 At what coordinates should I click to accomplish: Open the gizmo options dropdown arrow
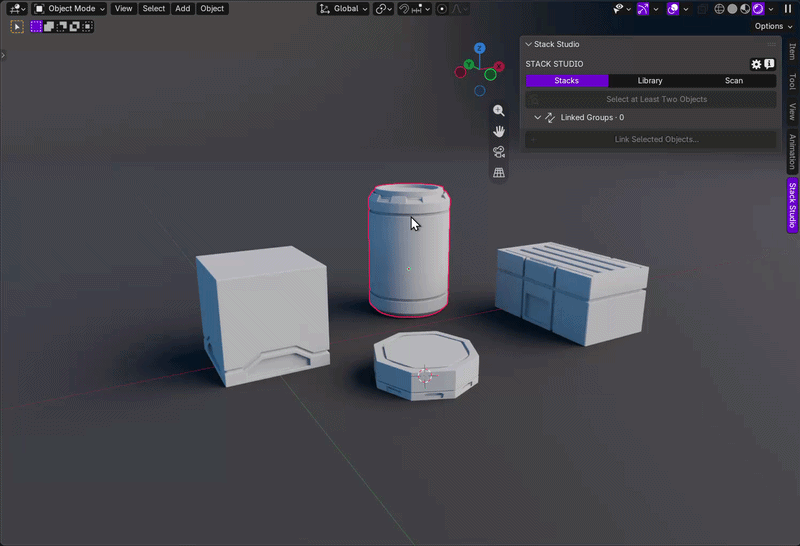656,9
